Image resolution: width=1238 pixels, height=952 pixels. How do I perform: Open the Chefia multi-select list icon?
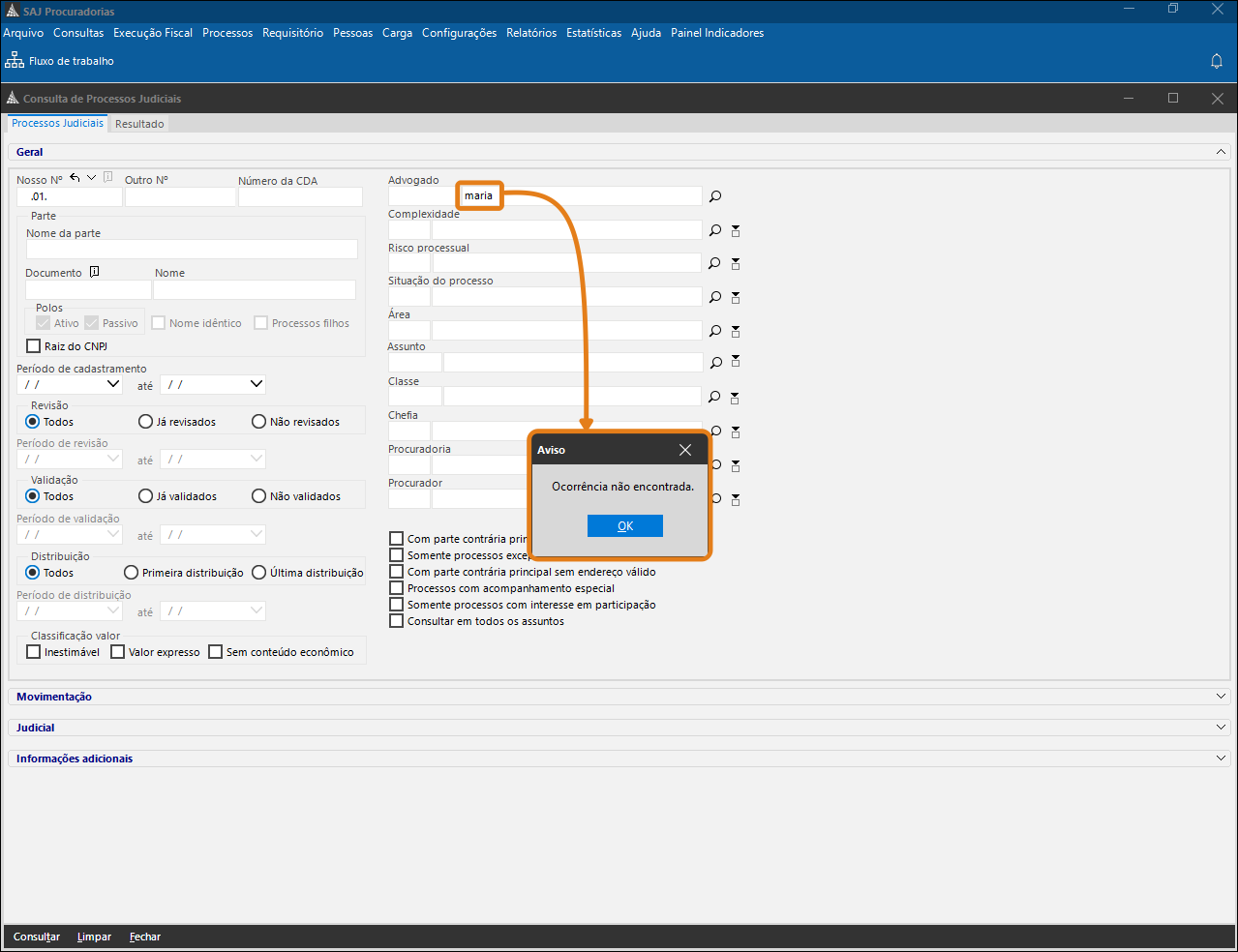click(736, 431)
